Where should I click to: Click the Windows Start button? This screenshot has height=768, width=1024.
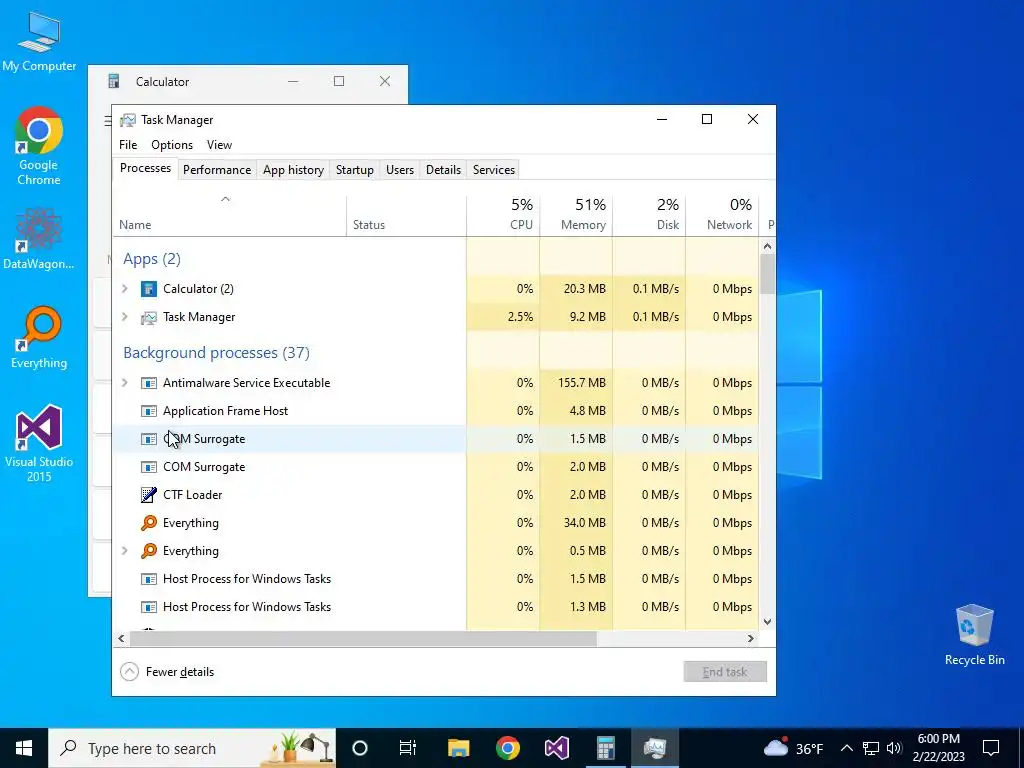tap(24, 748)
